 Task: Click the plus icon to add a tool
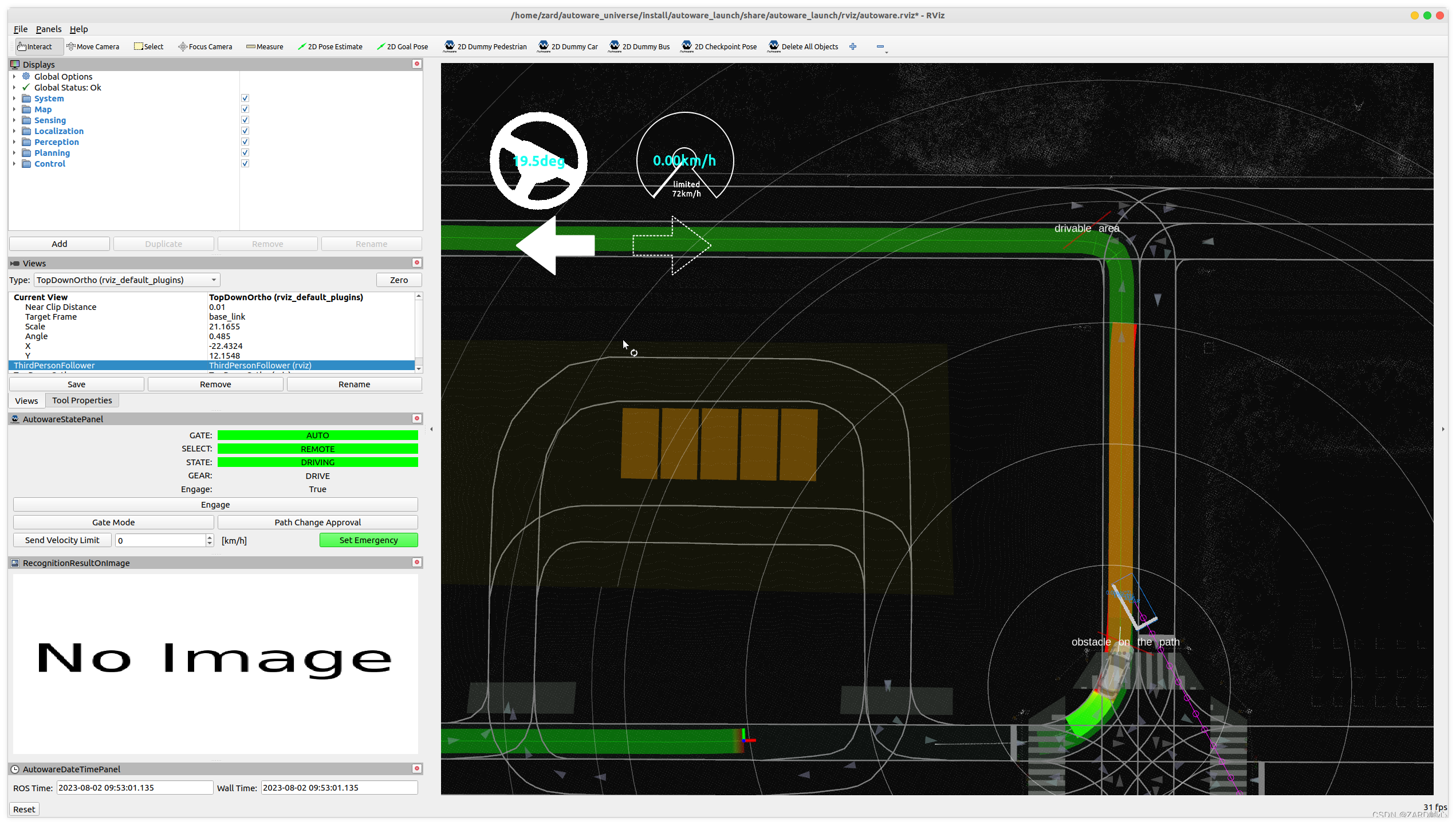click(x=853, y=46)
